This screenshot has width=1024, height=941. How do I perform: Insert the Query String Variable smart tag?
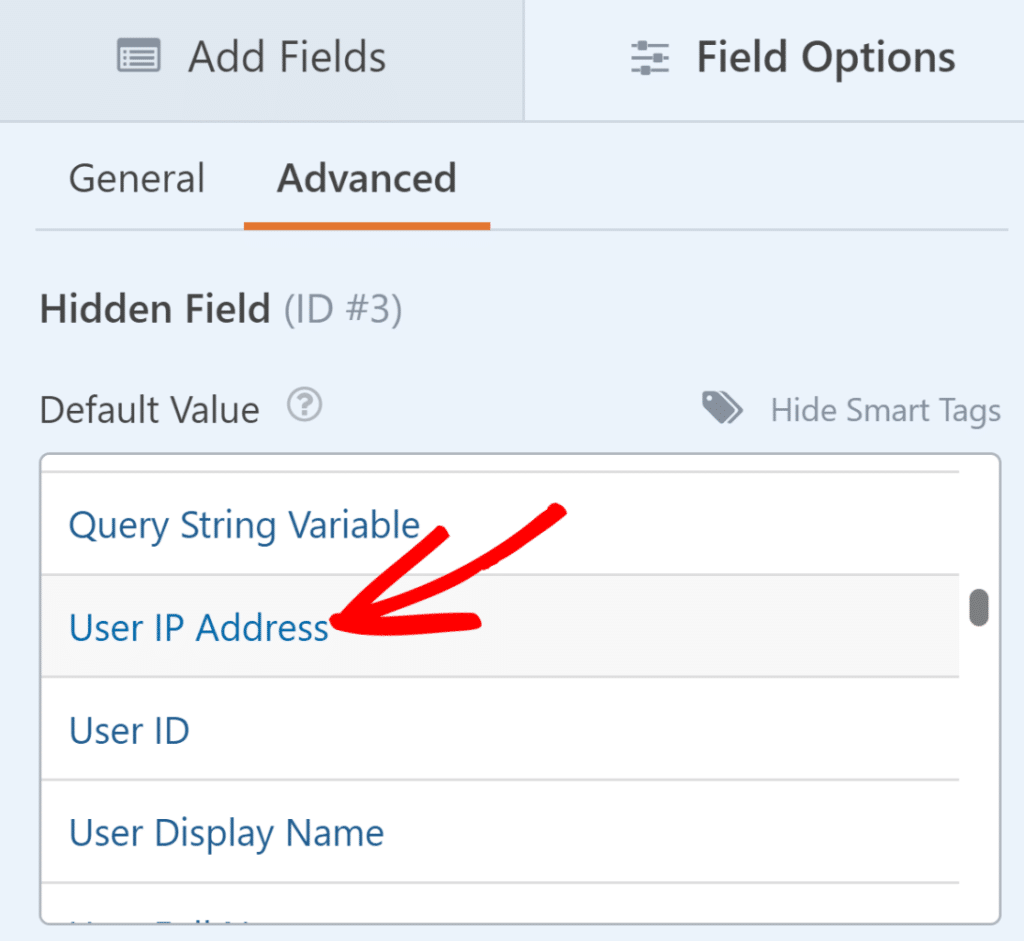[244, 525]
